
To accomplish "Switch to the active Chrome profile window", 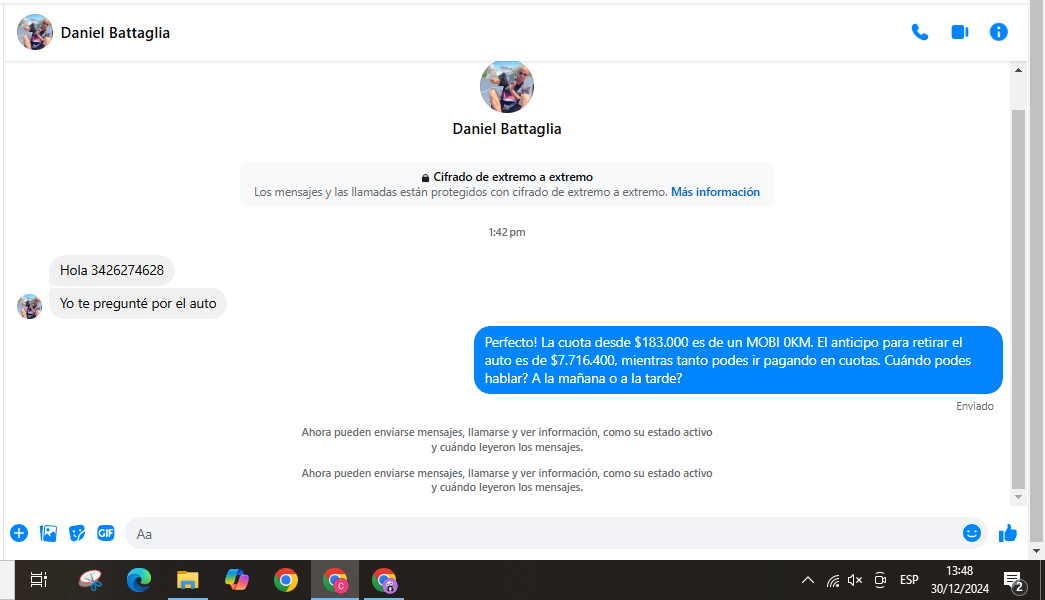I will (335, 580).
